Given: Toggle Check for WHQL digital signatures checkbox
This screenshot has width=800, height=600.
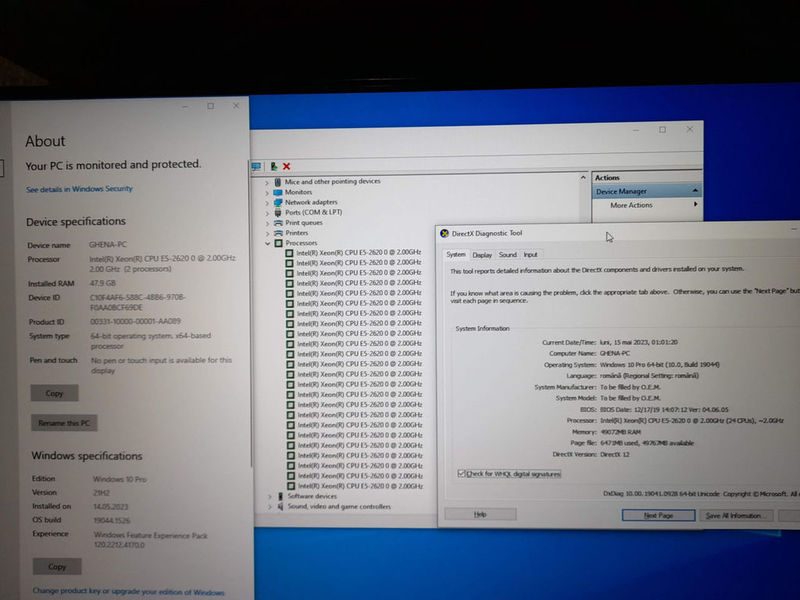Looking at the screenshot, I should pyautogui.click(x=461, y=473).
